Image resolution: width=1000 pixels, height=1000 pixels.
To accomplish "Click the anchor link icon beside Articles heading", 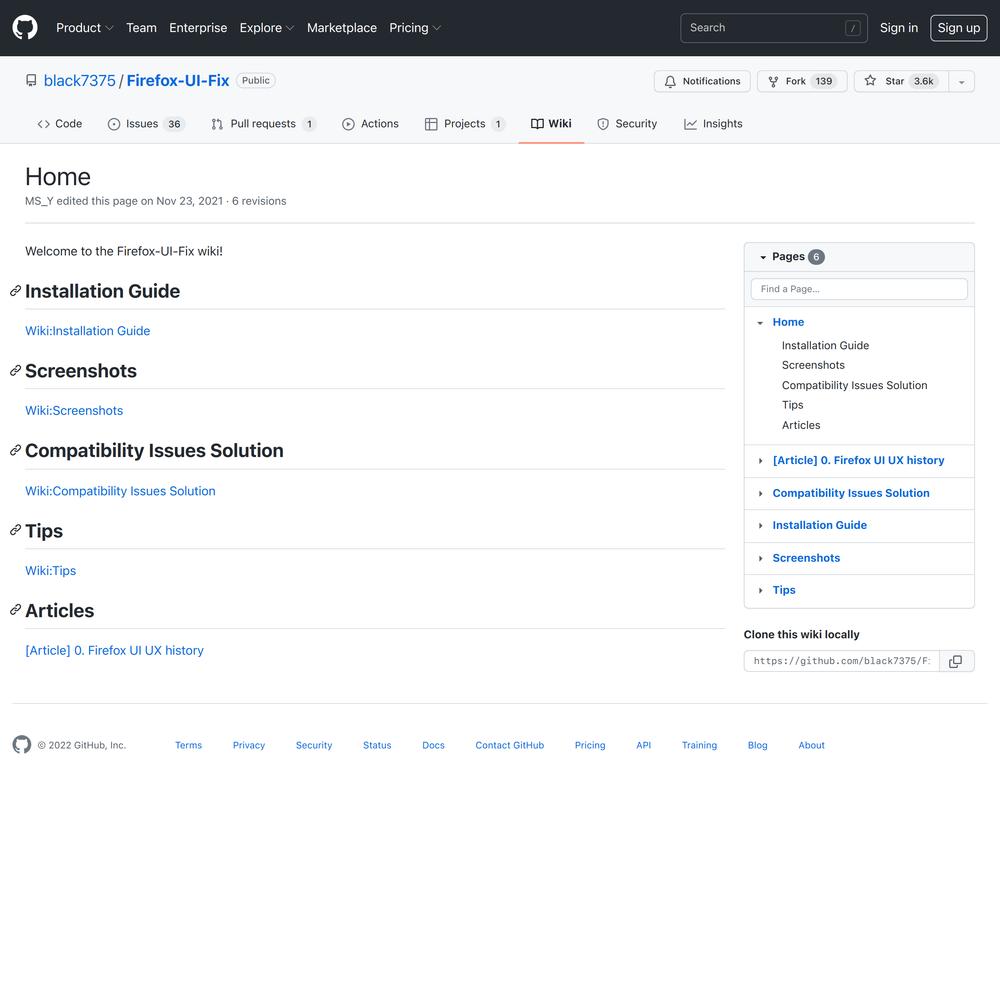I will tap(15, 610).
